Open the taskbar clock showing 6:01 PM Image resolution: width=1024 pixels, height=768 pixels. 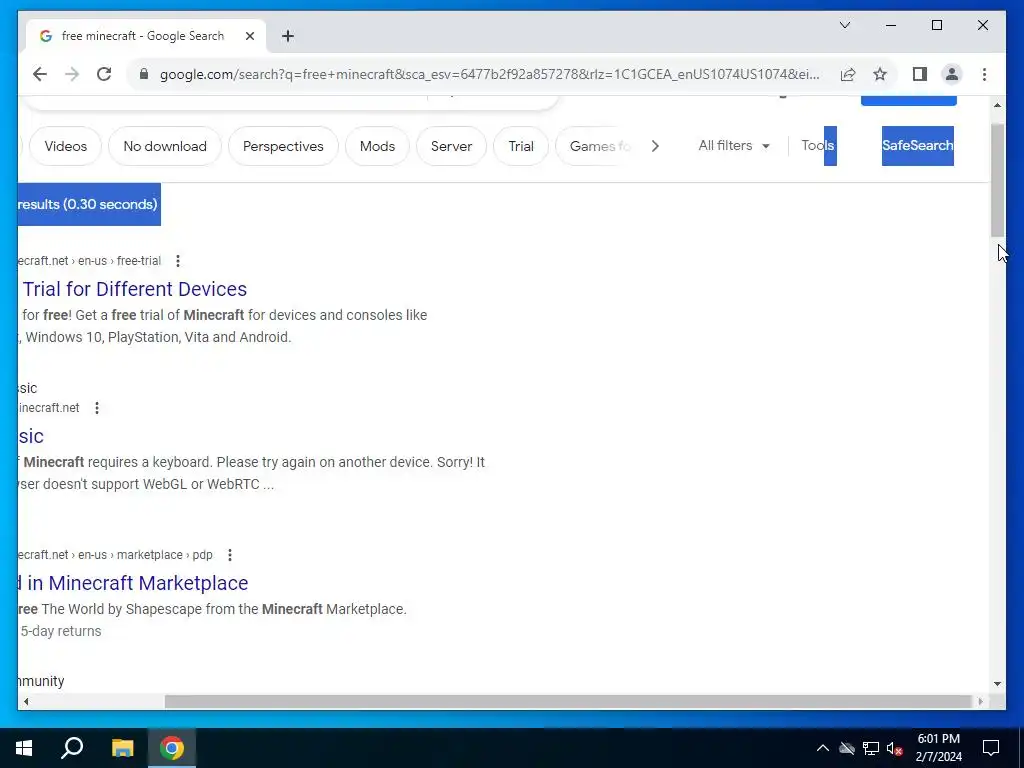[x=938, y=748]
